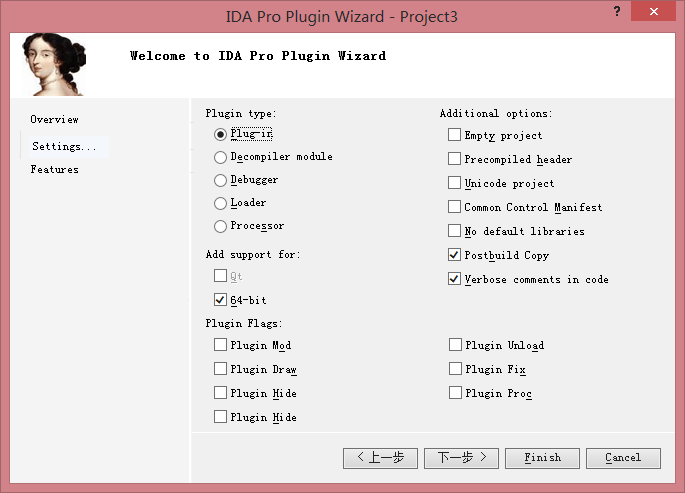This screenshot has width=685, height=493.
Task: Cancel the plugin wizard
Action: pyautogui.click(x=623, y=458)
